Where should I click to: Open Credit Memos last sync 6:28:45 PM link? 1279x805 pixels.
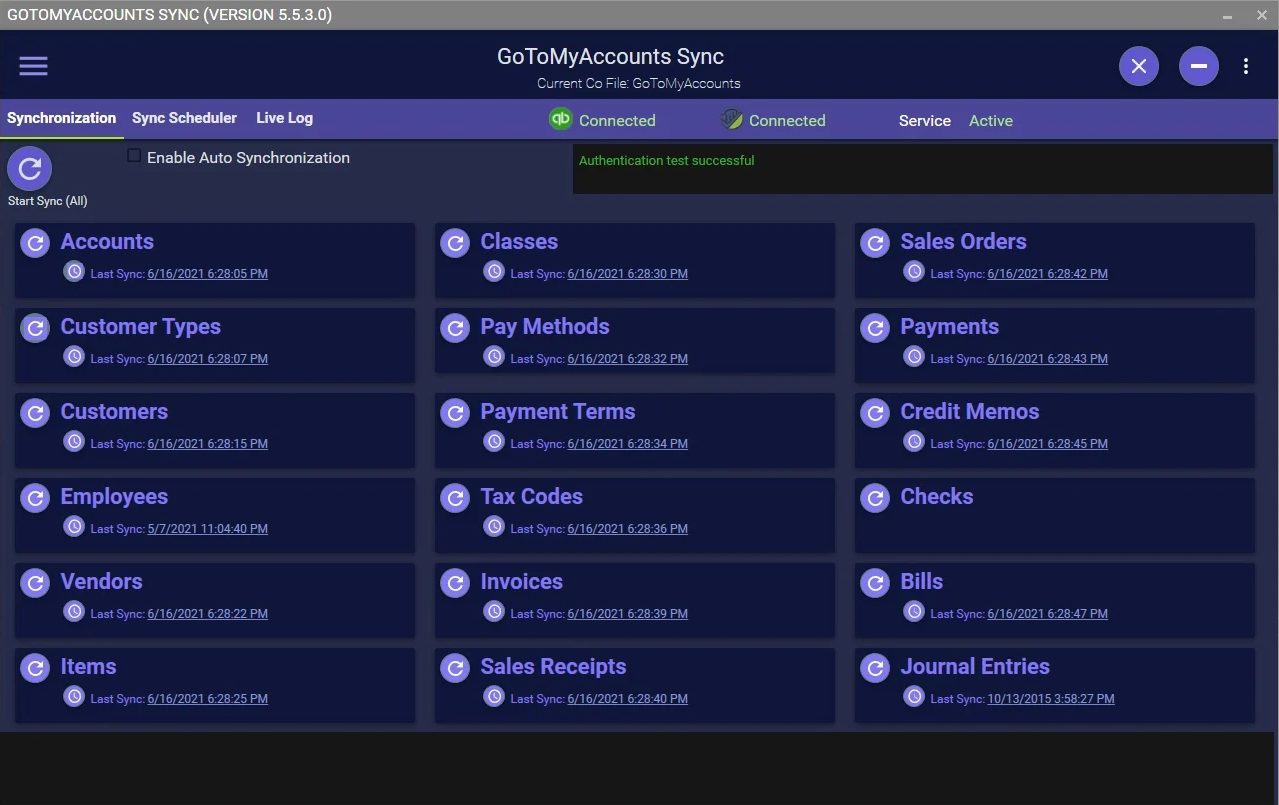1047,444
